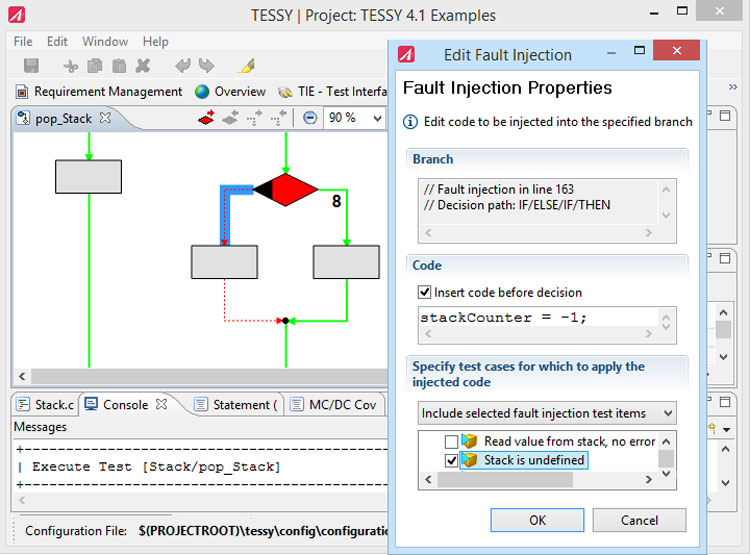Click the Redo arrow icon
Screen dimensions: 750x555
[x=207, y=66]
